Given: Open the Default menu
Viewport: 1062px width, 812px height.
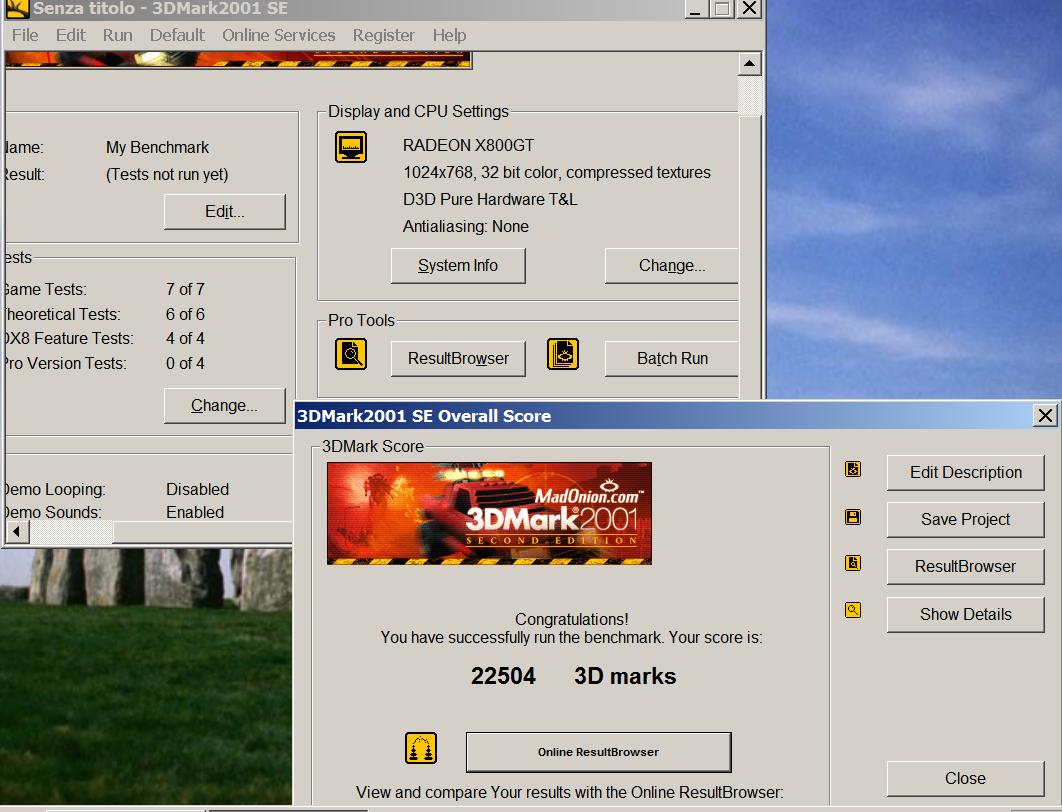Looking at the screenshot, I should click(x=177, y=35).
